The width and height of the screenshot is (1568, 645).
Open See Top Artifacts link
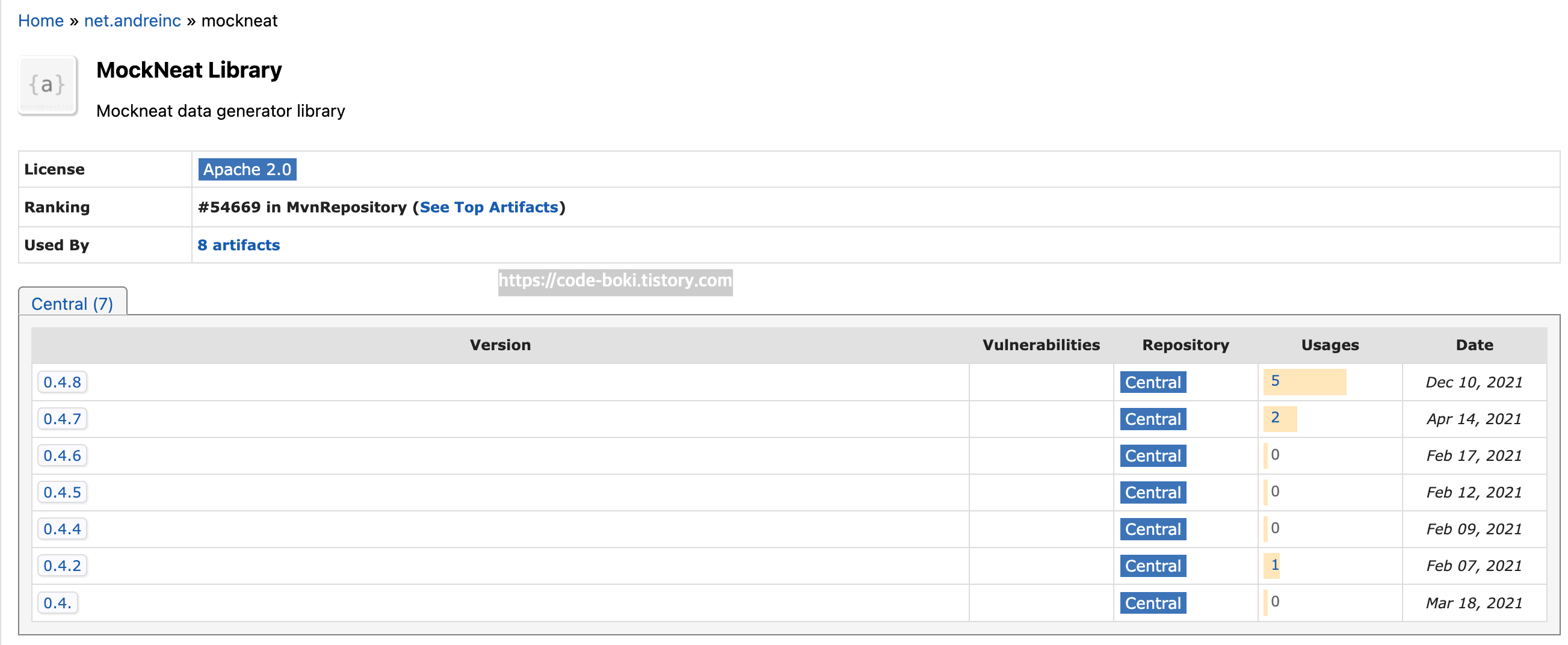(x=489, y=208)
